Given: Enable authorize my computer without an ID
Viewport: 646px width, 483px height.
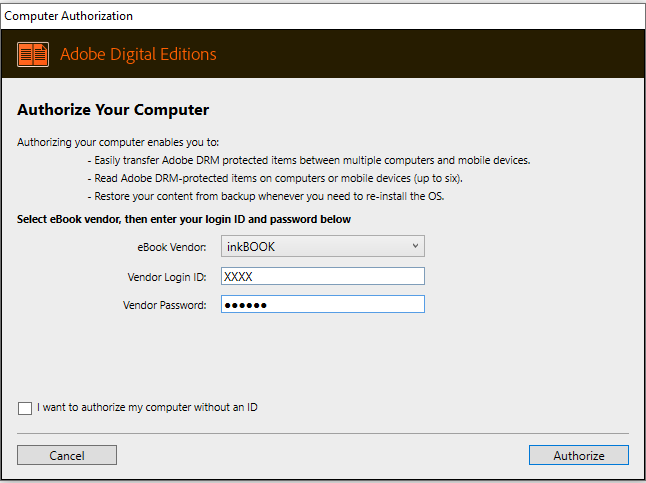Looking at the screenshot, I should [x=25, y=408].
